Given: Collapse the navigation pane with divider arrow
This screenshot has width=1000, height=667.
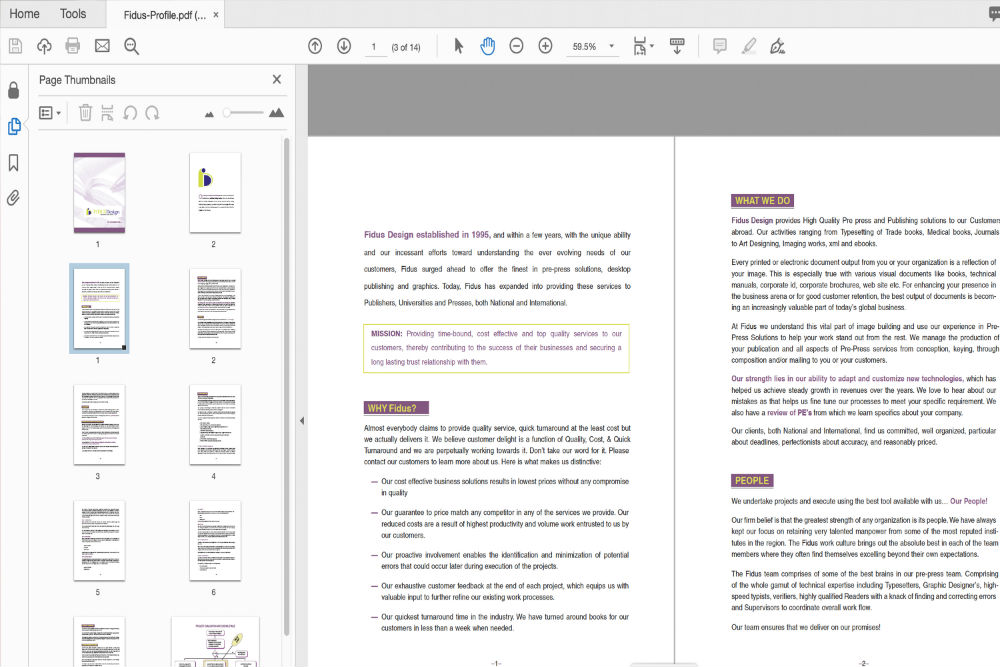Looking at the screenshot, I should pyautogui.click(x=301, y=421).
